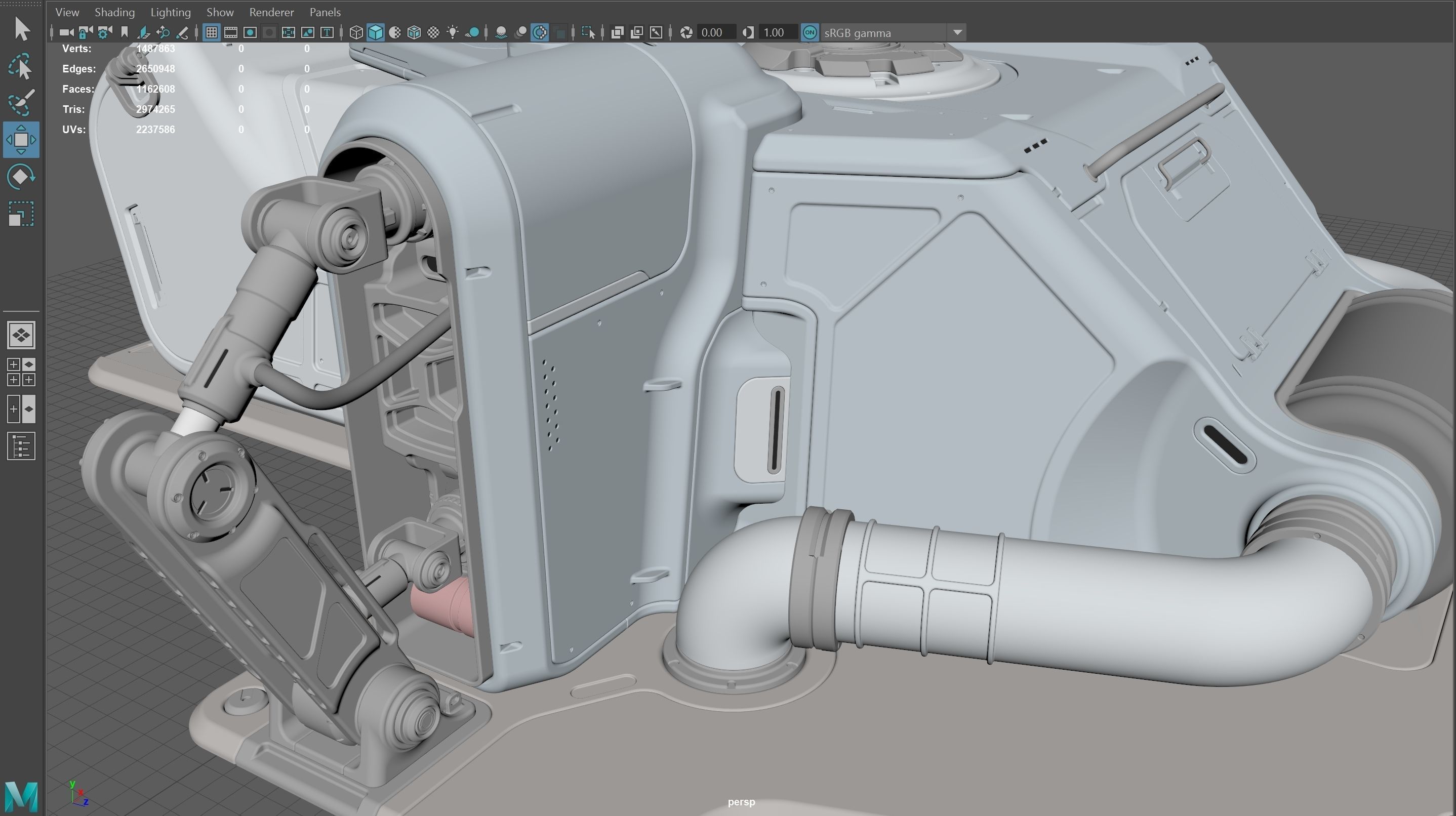Click the Maya logo icon
The image size is (1456, 816).
point(21,797)
